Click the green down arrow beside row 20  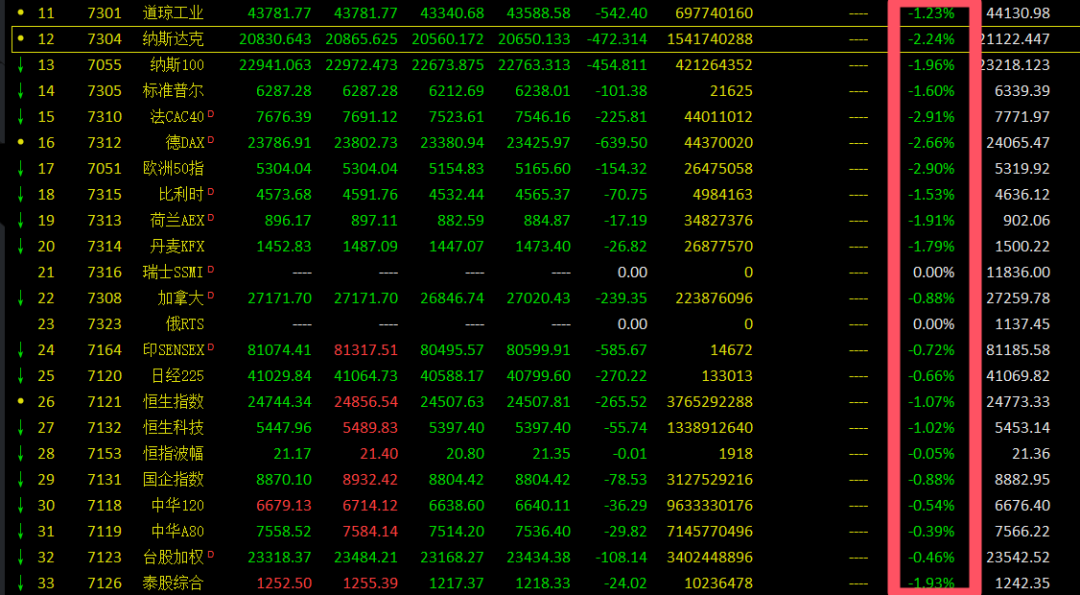pyautogui.click(x=20, y=246)
